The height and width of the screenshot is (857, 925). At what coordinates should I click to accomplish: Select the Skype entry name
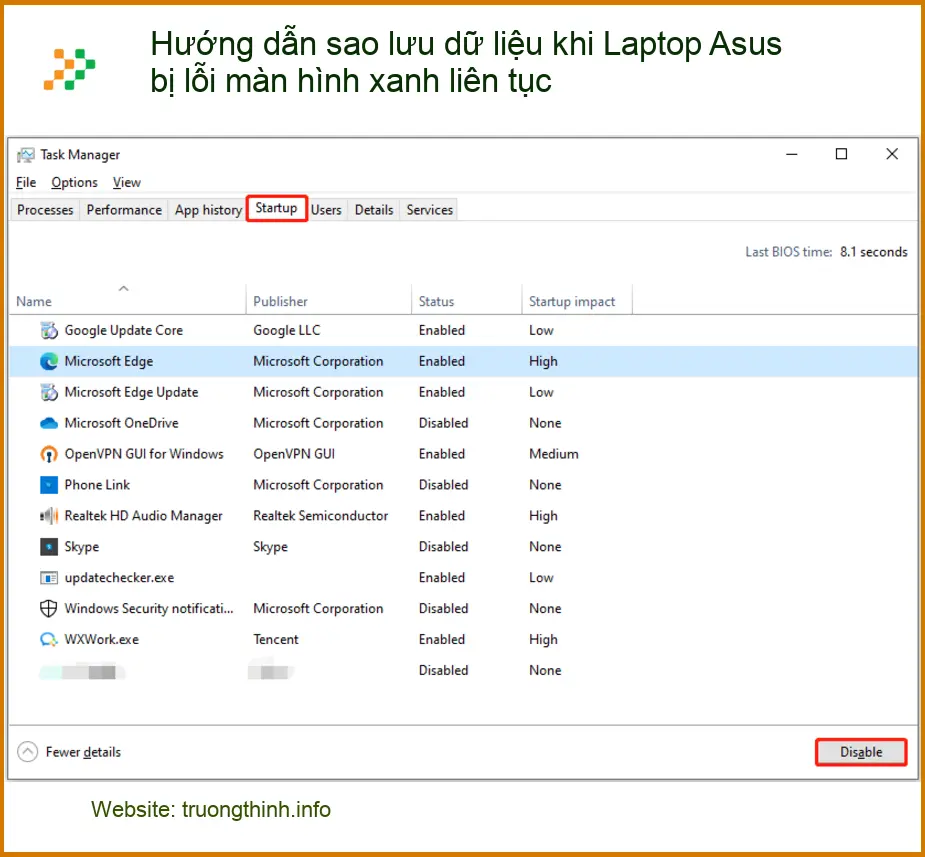[x=81, y=547]
